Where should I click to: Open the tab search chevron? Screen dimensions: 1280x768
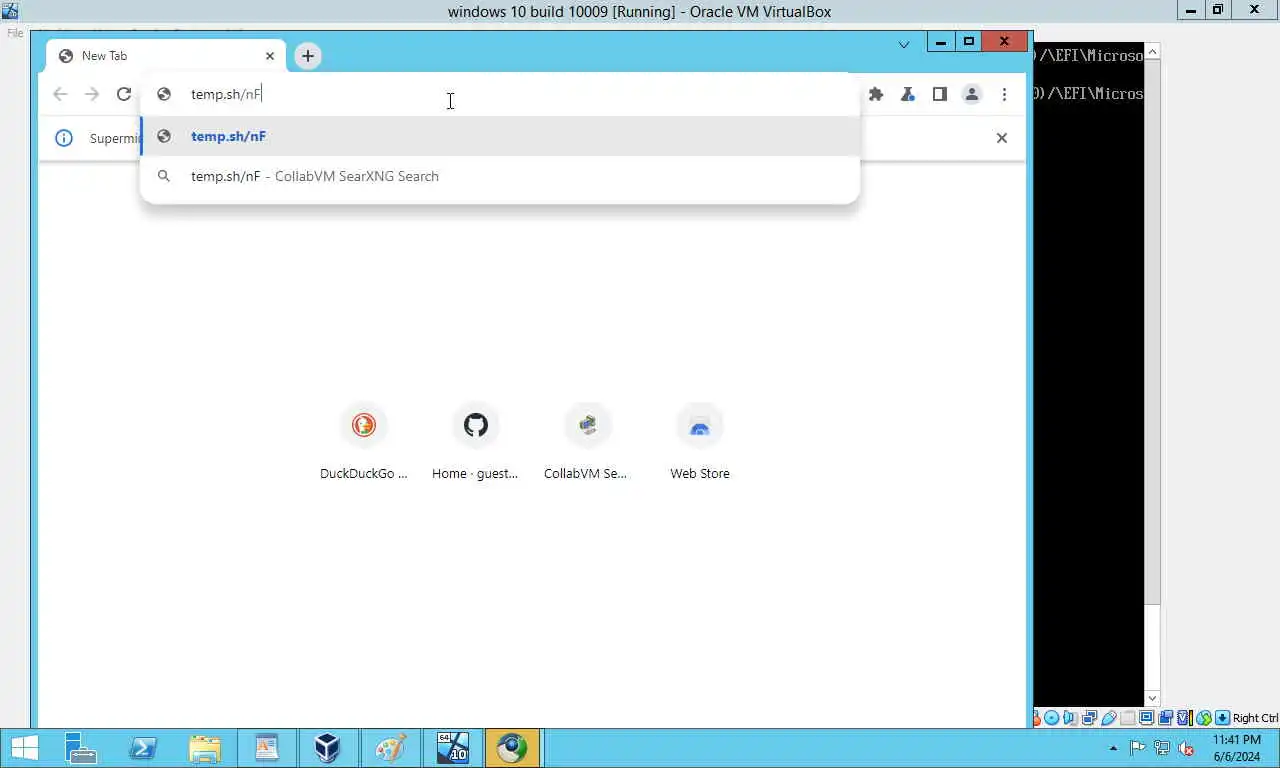pyautogui.click(x=904, y=44)
